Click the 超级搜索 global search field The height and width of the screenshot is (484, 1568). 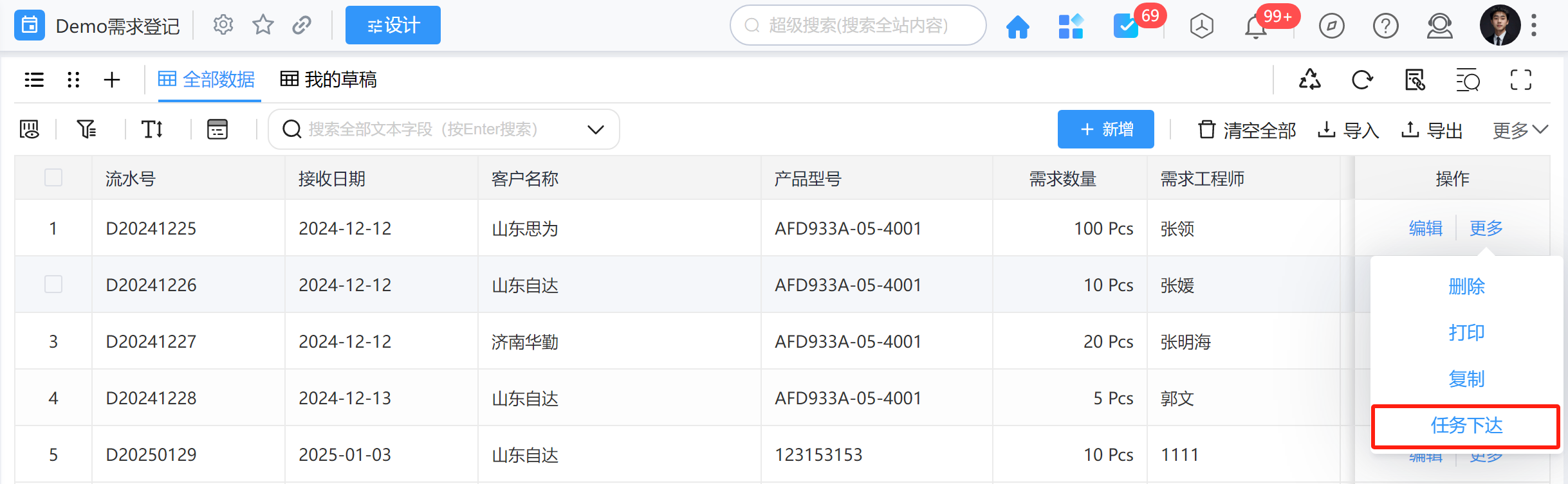coord(858,26)
